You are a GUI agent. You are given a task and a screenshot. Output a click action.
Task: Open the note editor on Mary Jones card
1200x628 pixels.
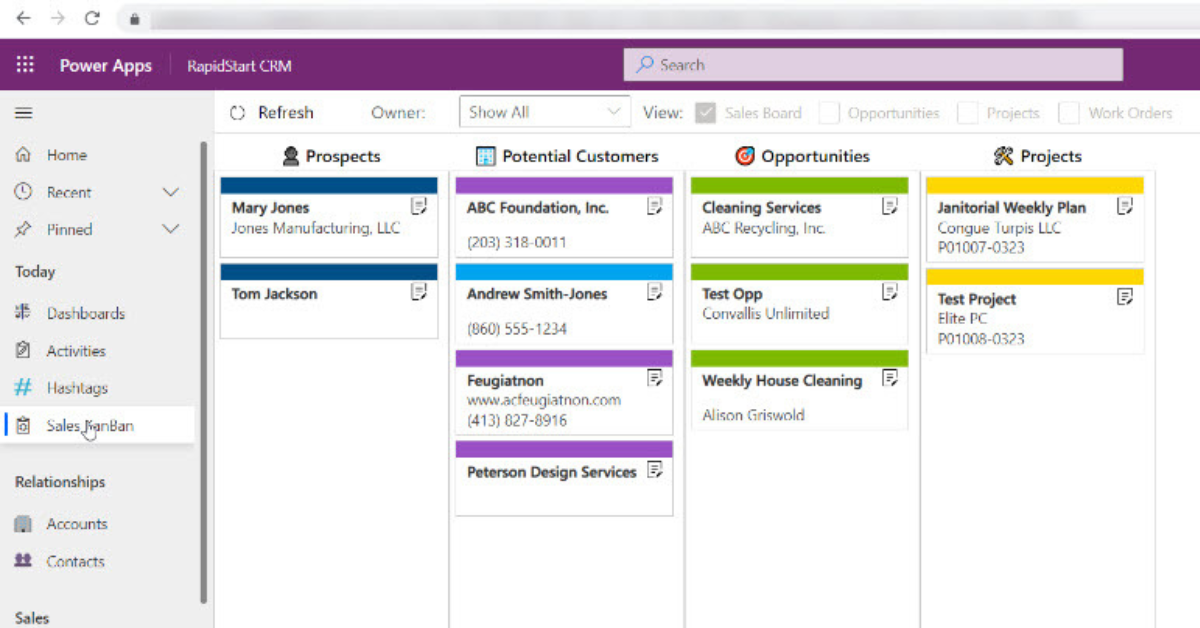(x=420, y=206)
